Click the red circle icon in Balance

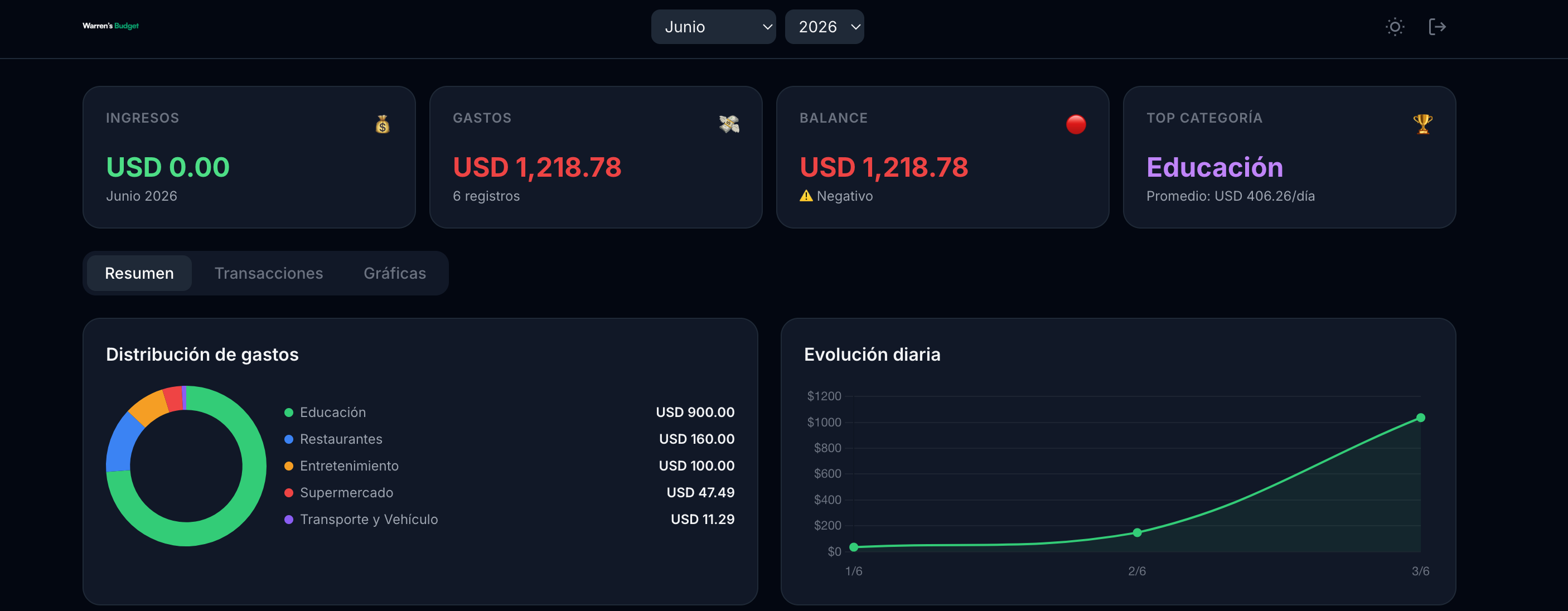click(x=1076, y=124)
